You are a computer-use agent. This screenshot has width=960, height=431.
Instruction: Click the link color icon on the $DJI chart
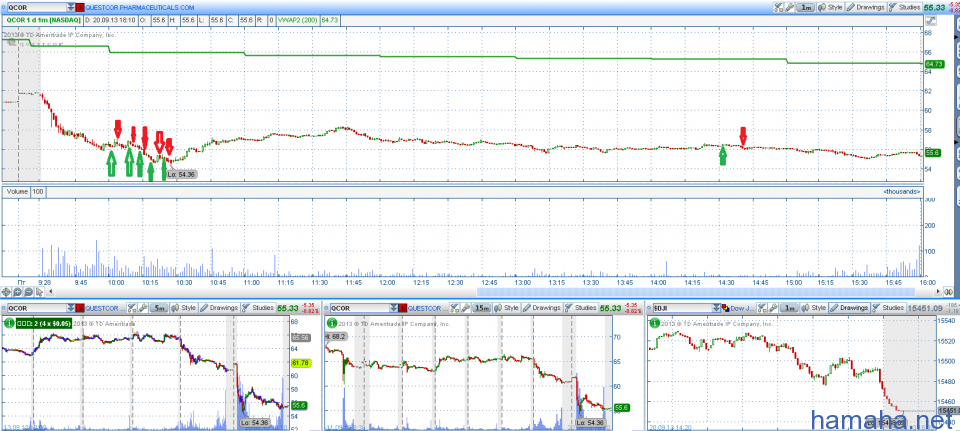[x=726, y=308]
